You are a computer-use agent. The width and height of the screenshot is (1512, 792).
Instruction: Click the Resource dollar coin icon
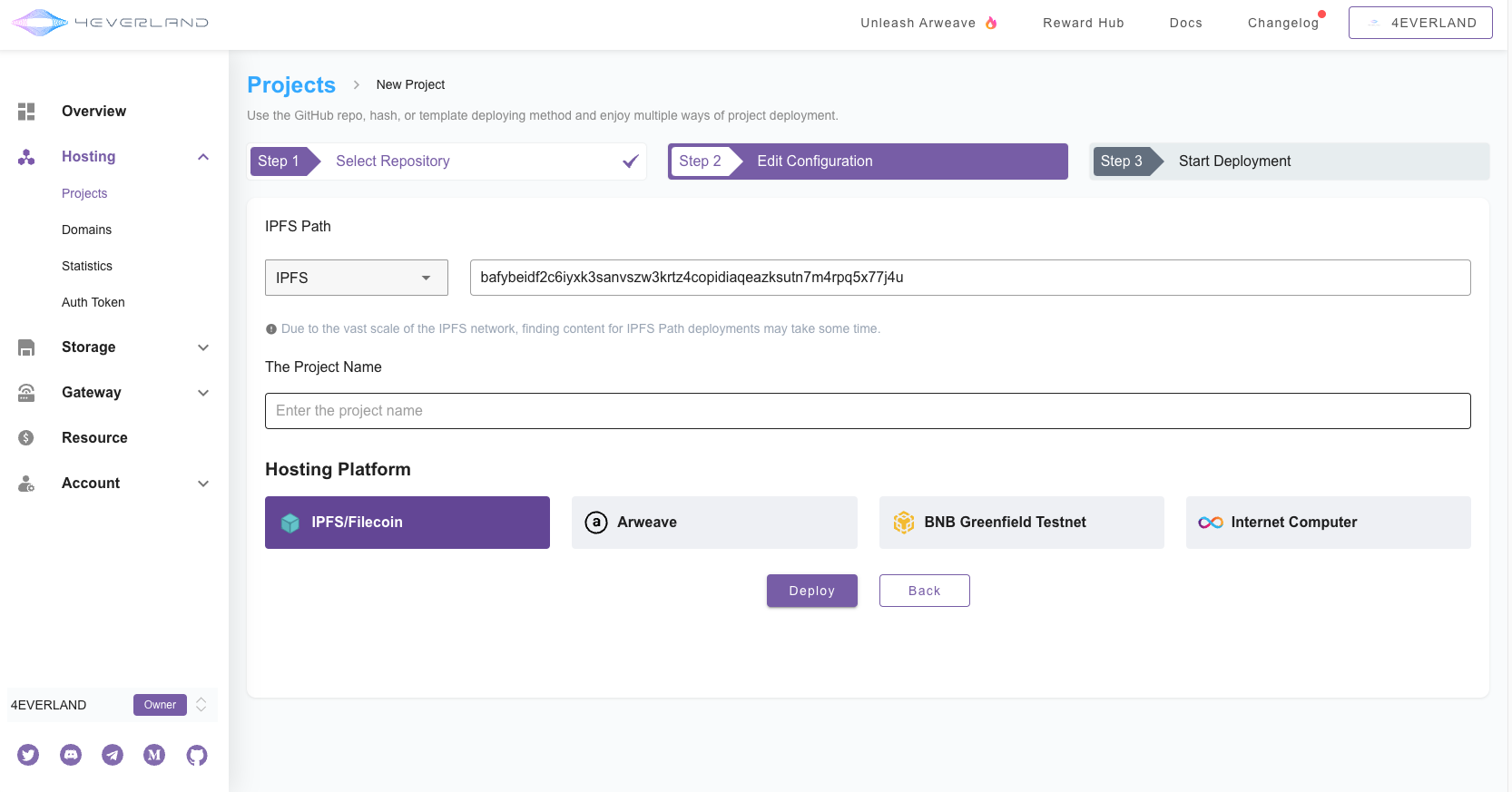[x=26, y=438]
